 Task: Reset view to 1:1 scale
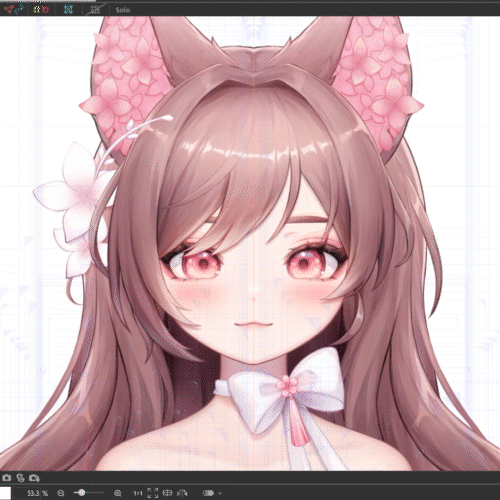[x=138, y=493]
